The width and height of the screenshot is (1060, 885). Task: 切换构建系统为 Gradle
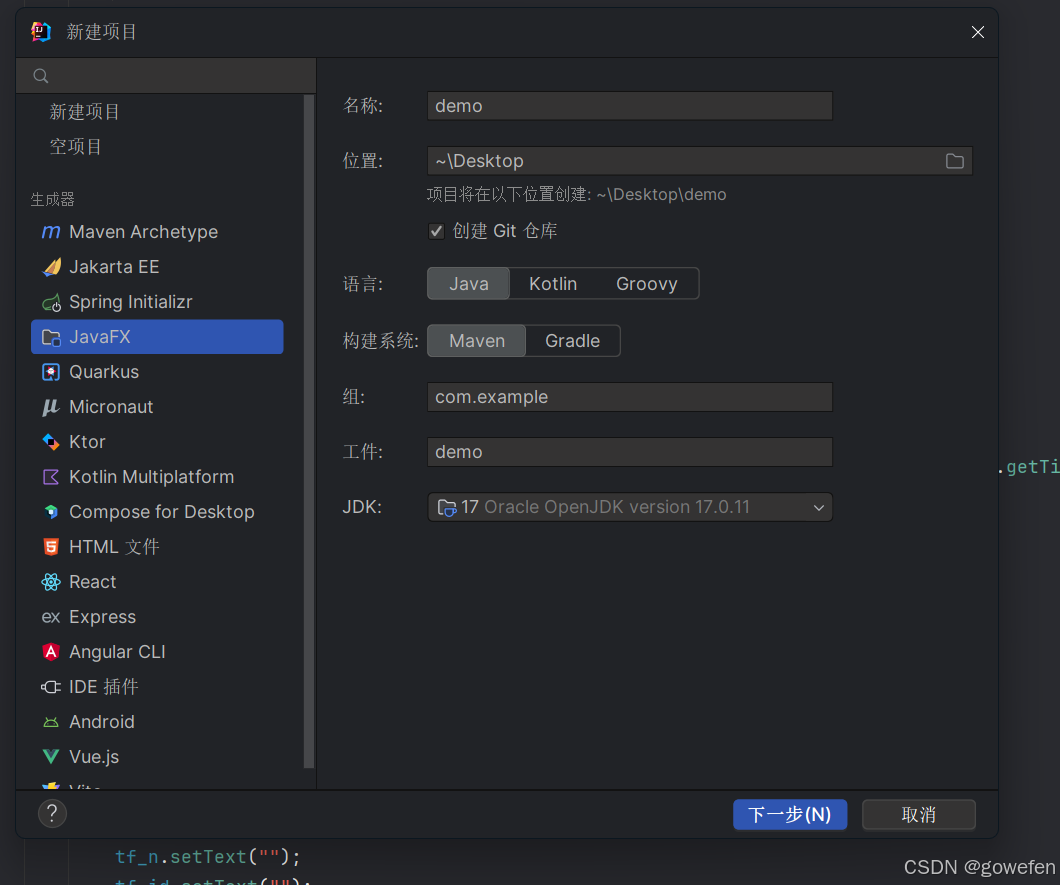click(572, 340)
